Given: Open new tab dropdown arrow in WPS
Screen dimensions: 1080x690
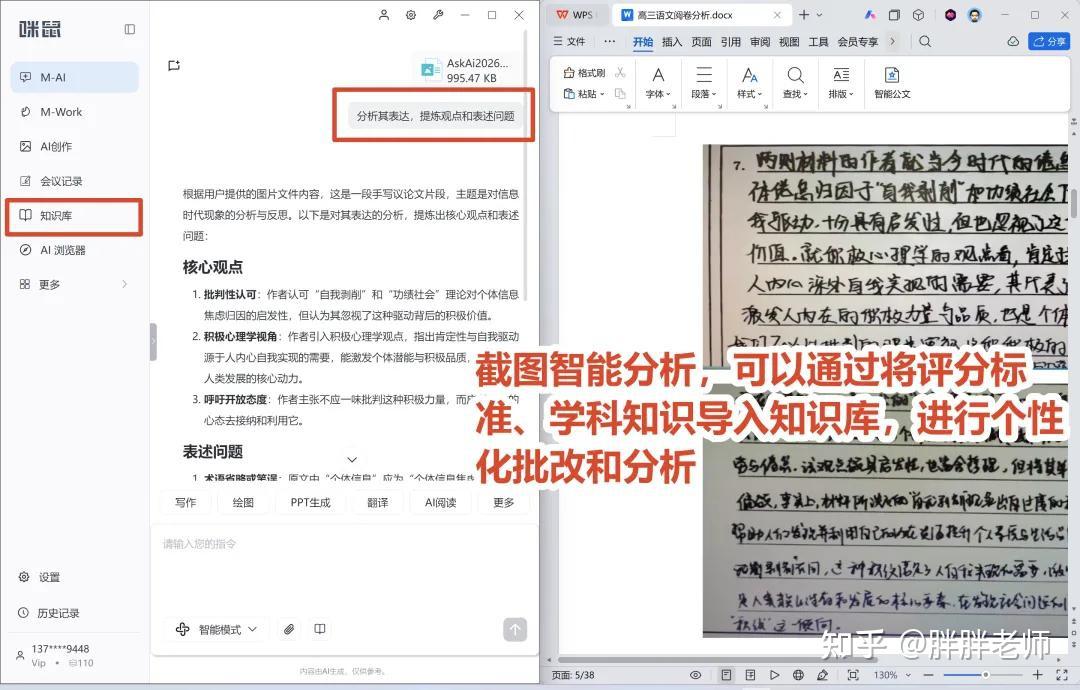Looking at the screenshot, I should tap(820, 14).
